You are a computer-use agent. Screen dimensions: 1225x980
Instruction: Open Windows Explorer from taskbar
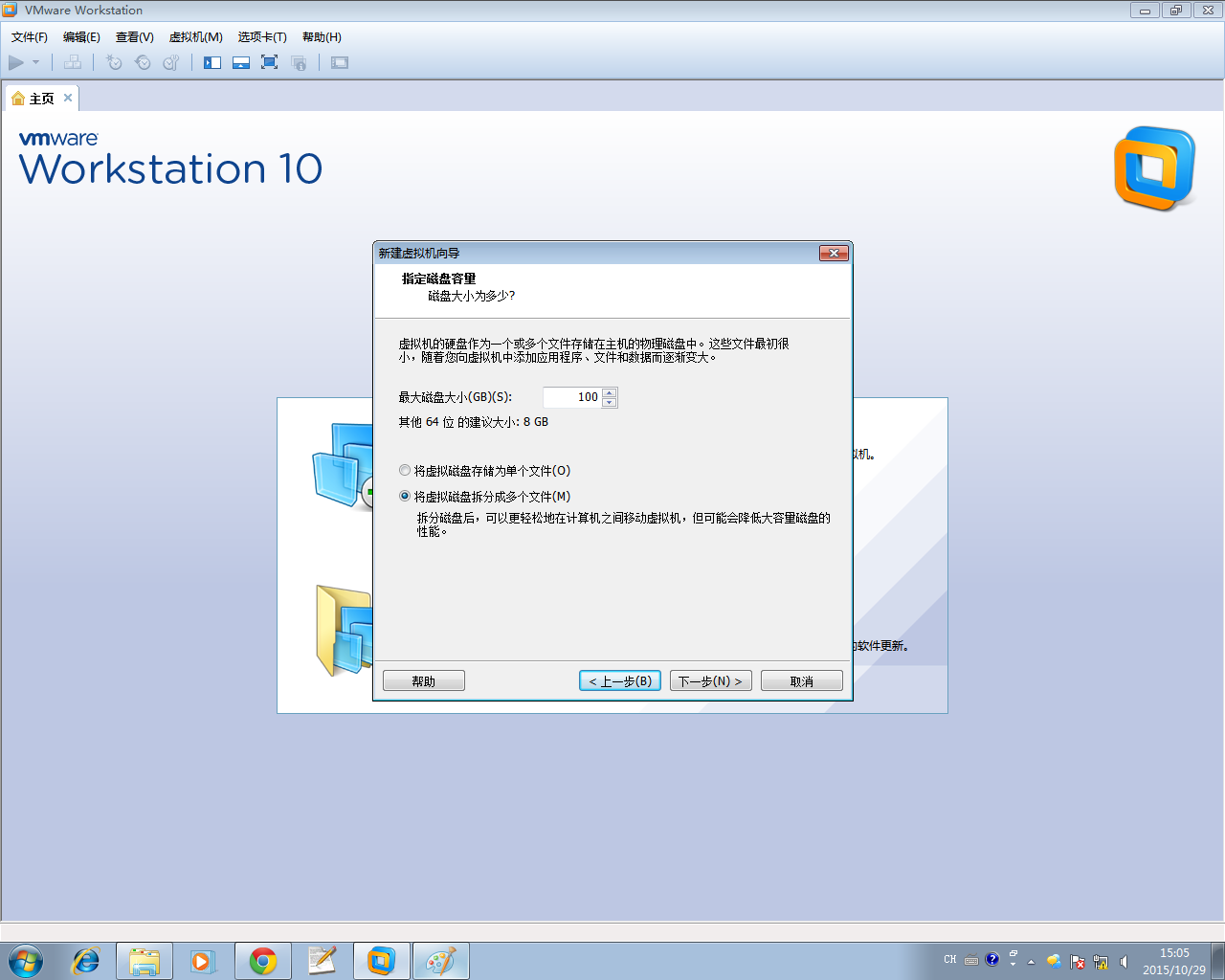pyautogui.click(x=145, y=961)
